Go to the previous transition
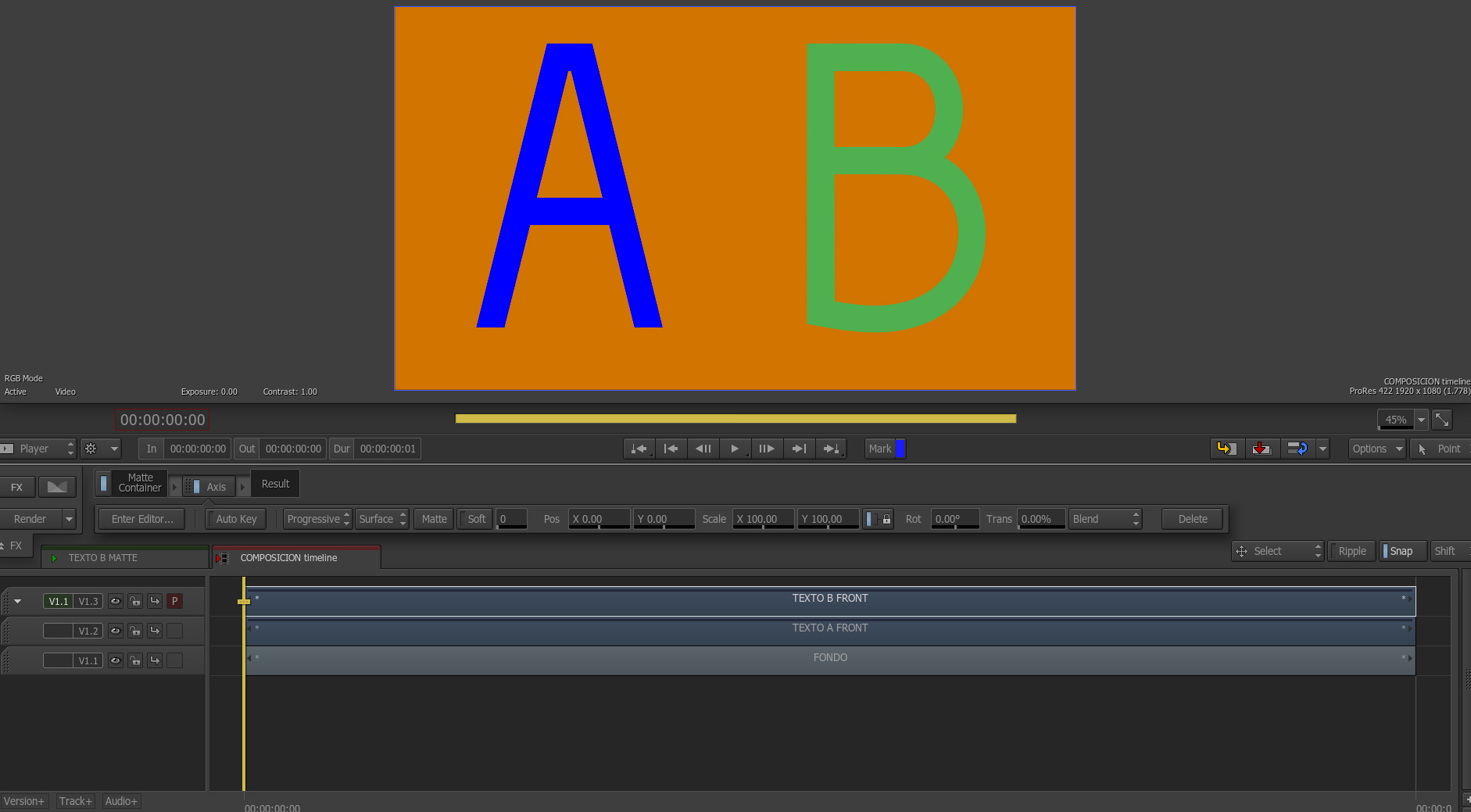 tap(639, 449)
